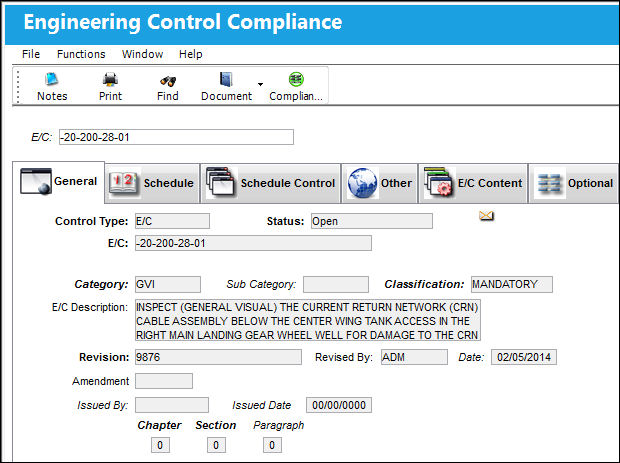Click the Status label
Image resolution: width=620 pixels, height=463 pixels.
pyautogui.click(x=285, y=221)
